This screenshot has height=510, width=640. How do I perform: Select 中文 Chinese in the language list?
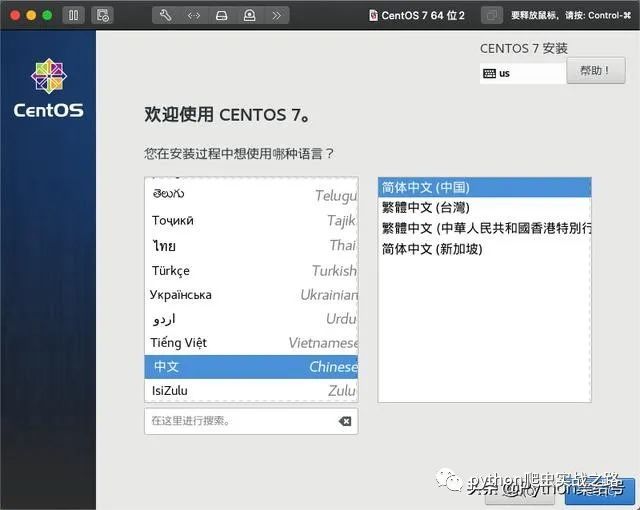251,367
